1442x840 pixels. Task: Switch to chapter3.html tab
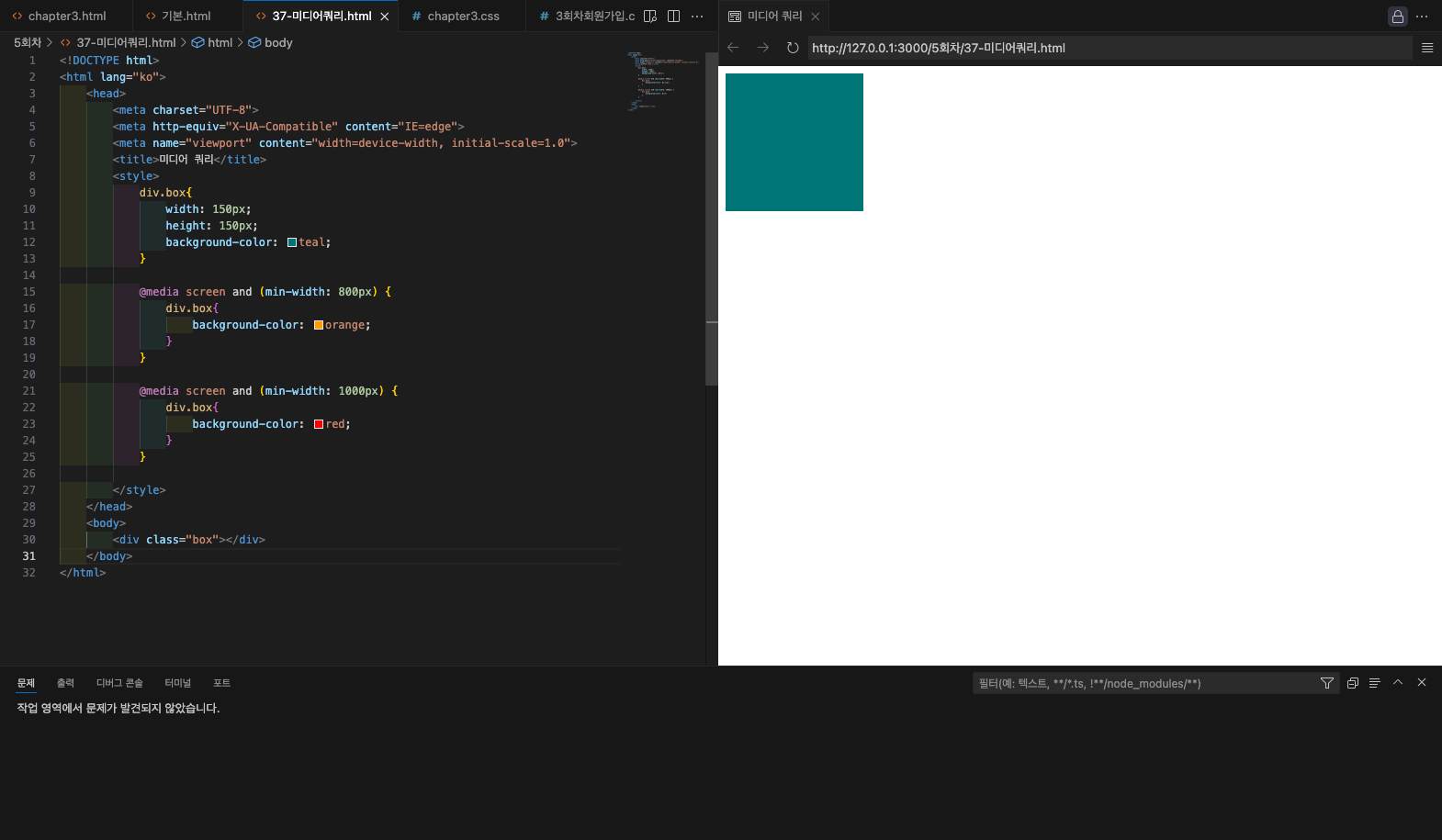[x=66, y=17]
